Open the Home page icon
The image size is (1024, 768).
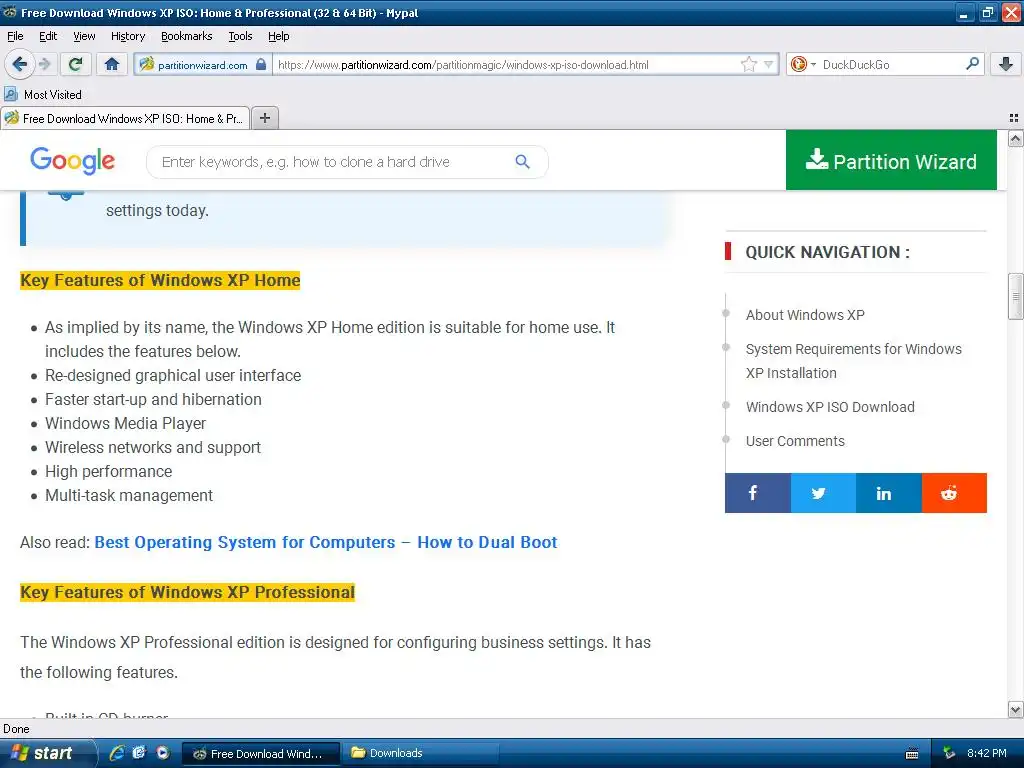tap(112, 64)
